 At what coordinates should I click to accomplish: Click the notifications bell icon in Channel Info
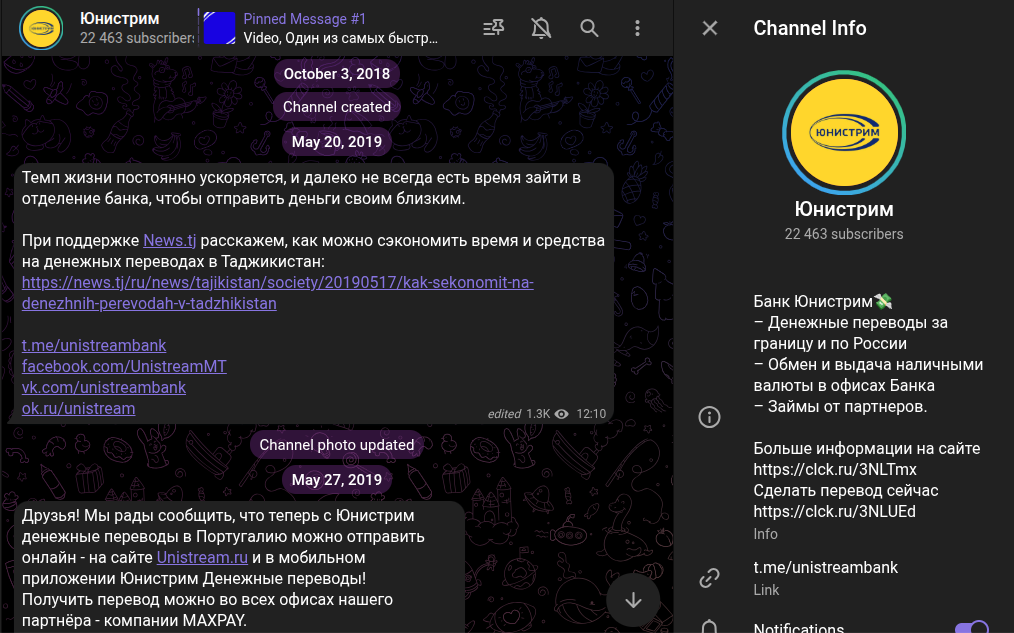click(710, 626)
